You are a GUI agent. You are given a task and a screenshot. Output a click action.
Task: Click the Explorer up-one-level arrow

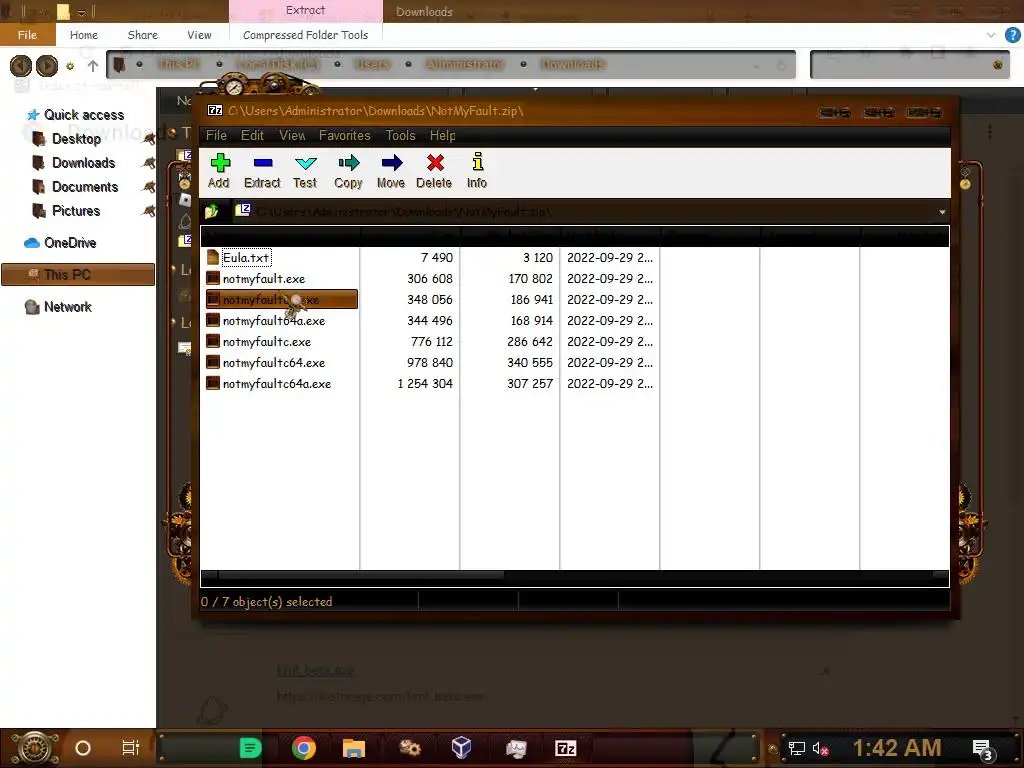tap(93, 65)
